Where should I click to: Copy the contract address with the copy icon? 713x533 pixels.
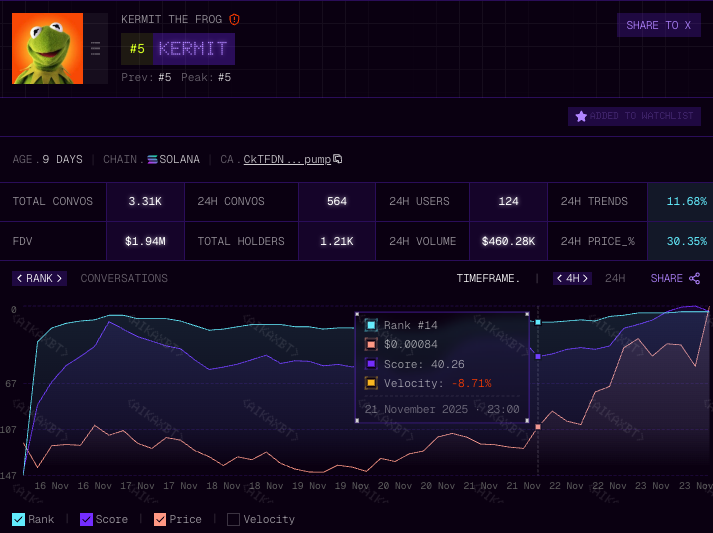[x=337, y=159]
